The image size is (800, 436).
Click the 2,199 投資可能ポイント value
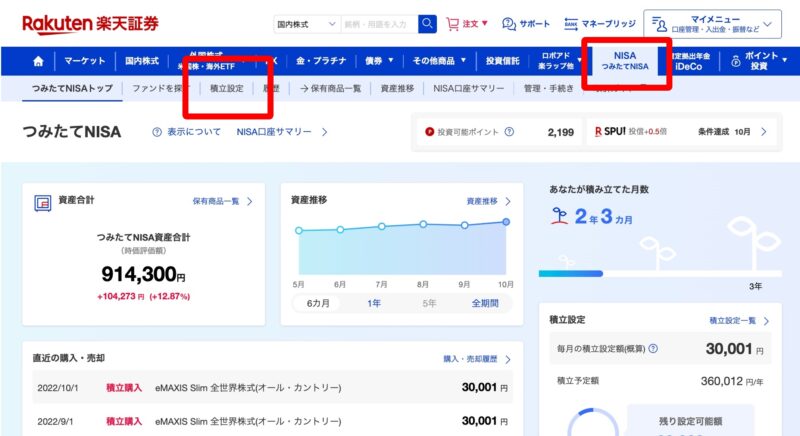[x=561, y=132]
